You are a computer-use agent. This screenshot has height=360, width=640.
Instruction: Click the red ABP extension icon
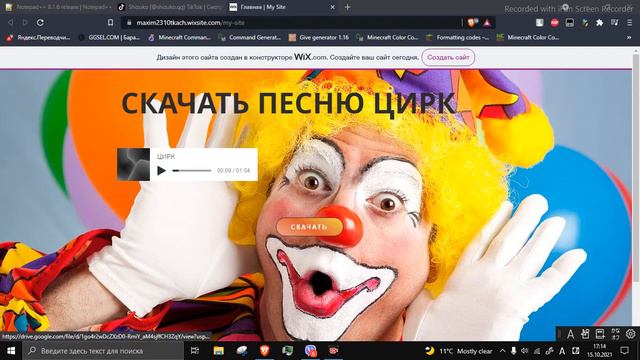554,23
